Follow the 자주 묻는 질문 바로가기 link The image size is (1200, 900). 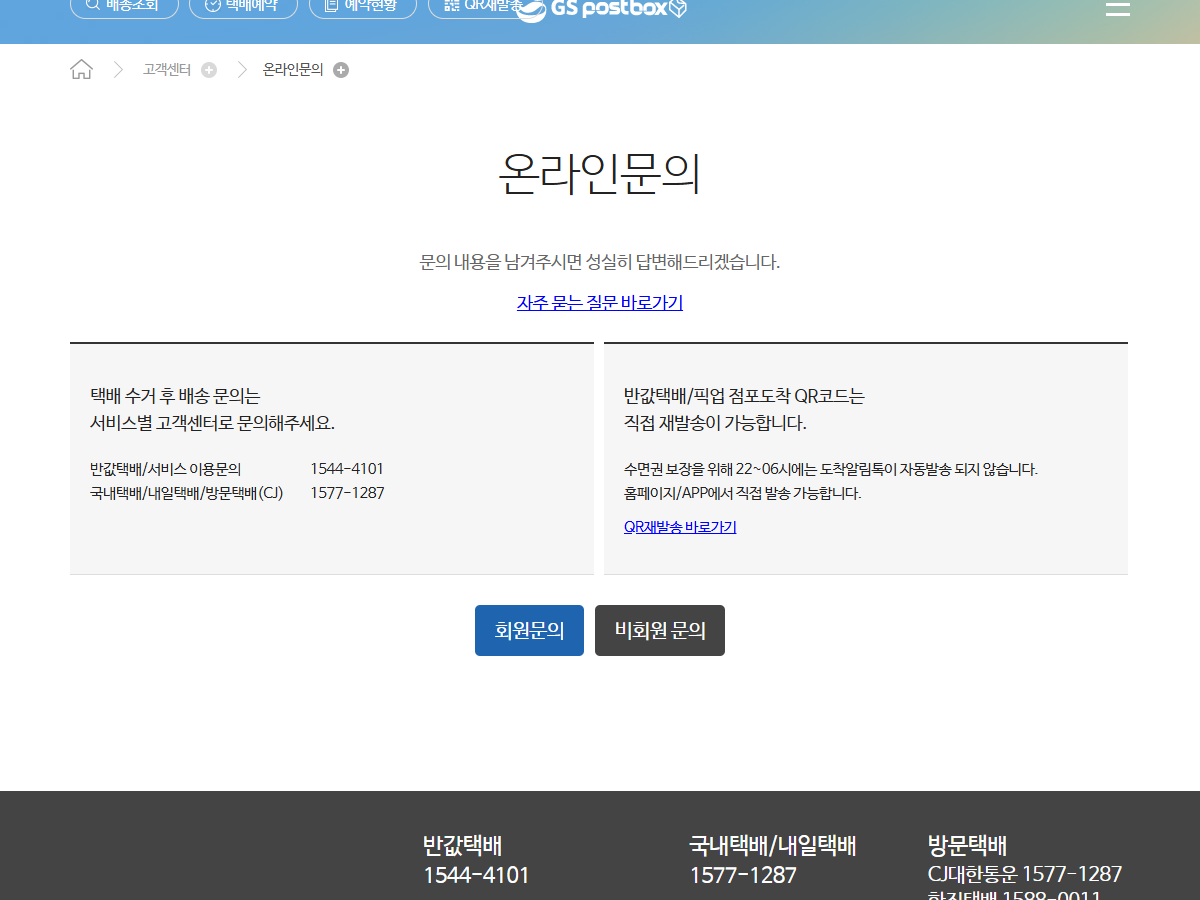(x=600, y=303)
